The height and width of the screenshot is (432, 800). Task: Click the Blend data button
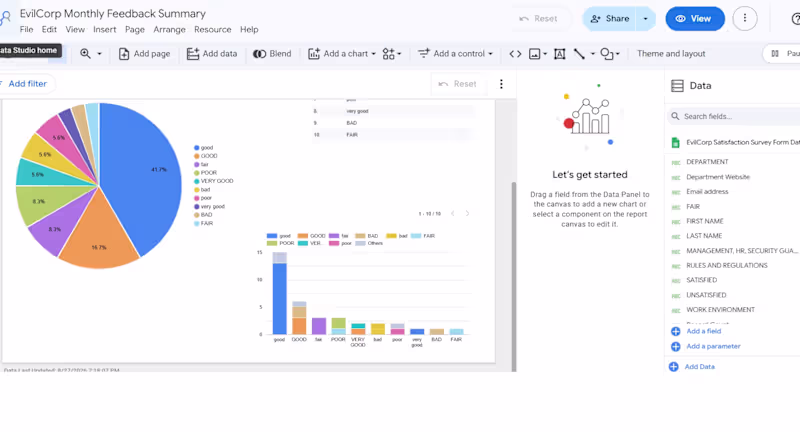point(272,54)
